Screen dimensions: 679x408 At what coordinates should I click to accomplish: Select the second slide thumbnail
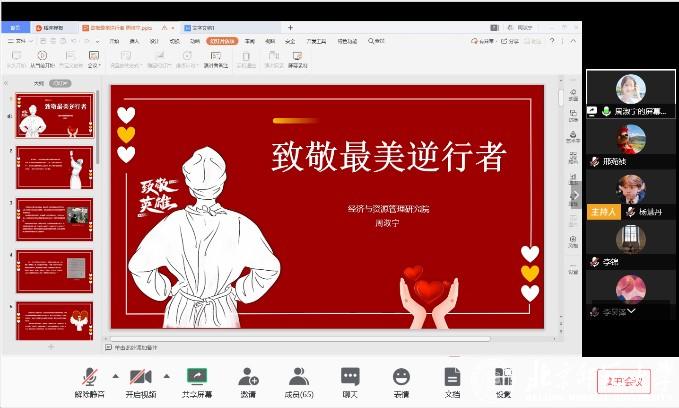pyautogui.click(x=54, y=168)
